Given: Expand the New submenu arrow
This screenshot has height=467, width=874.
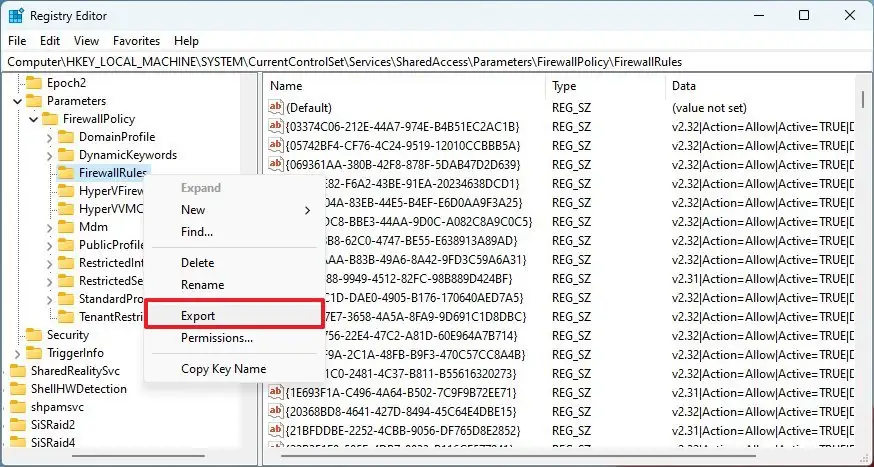Looking at the screenshot, I should (x=307, y=210).
